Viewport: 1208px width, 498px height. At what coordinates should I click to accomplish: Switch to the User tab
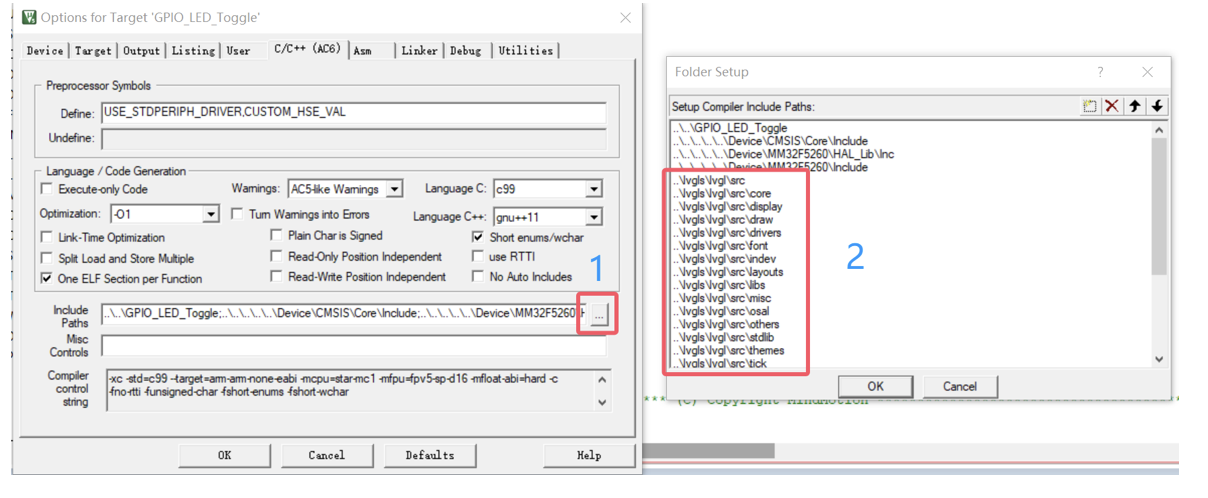(238, 51)
